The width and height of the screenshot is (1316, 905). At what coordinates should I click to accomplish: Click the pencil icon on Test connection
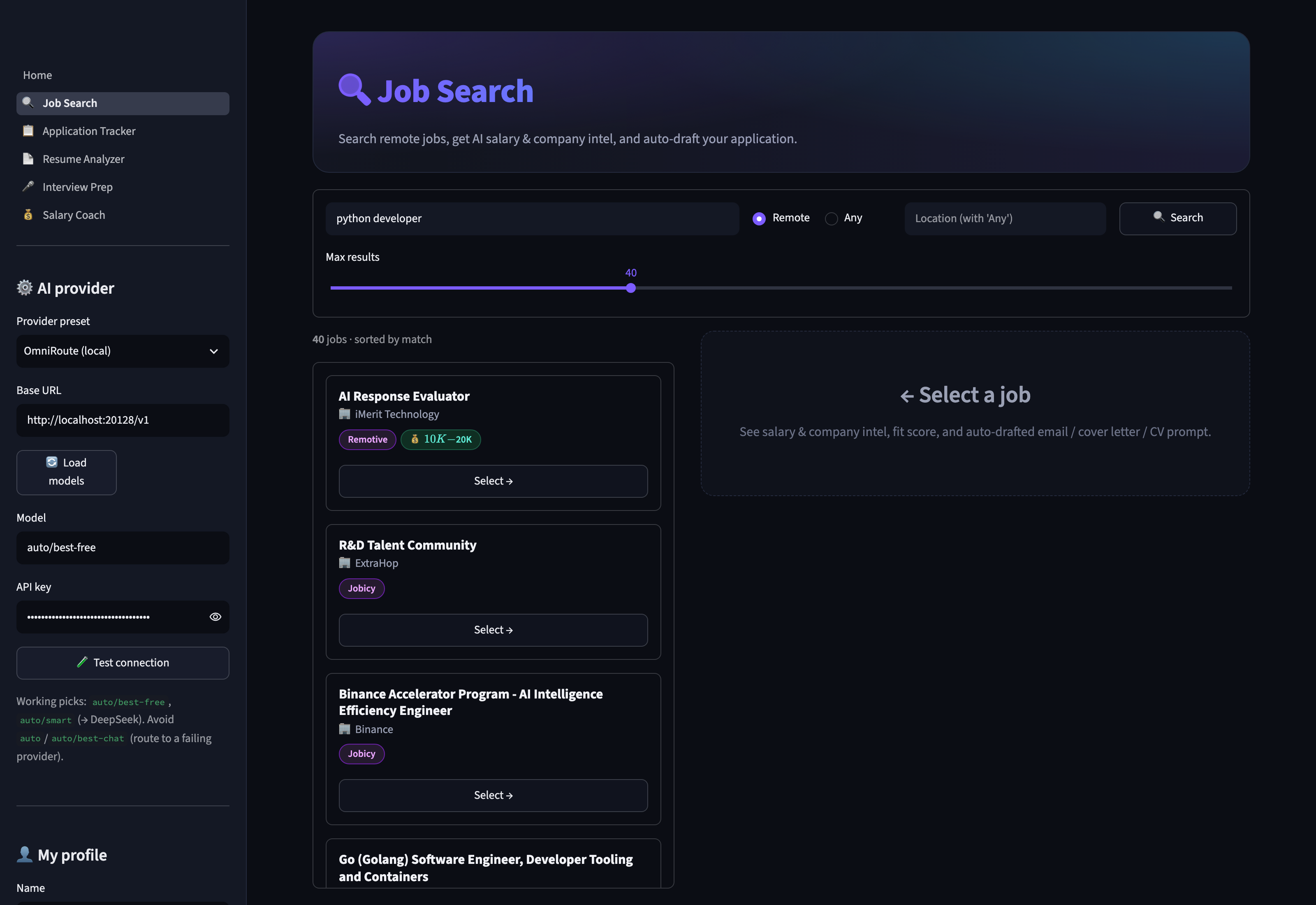(82, 662)
